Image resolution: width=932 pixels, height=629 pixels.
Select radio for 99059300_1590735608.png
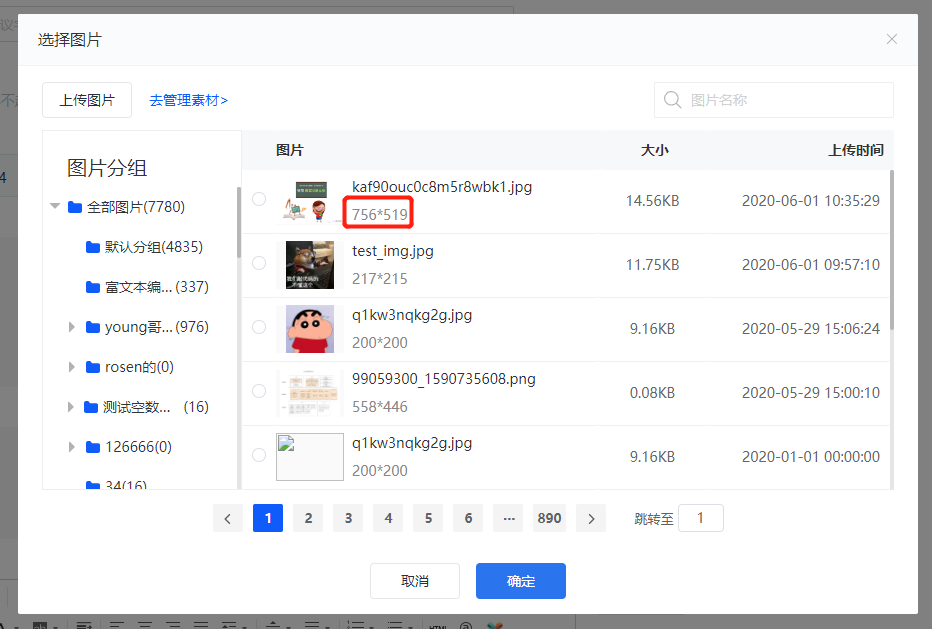259,391
